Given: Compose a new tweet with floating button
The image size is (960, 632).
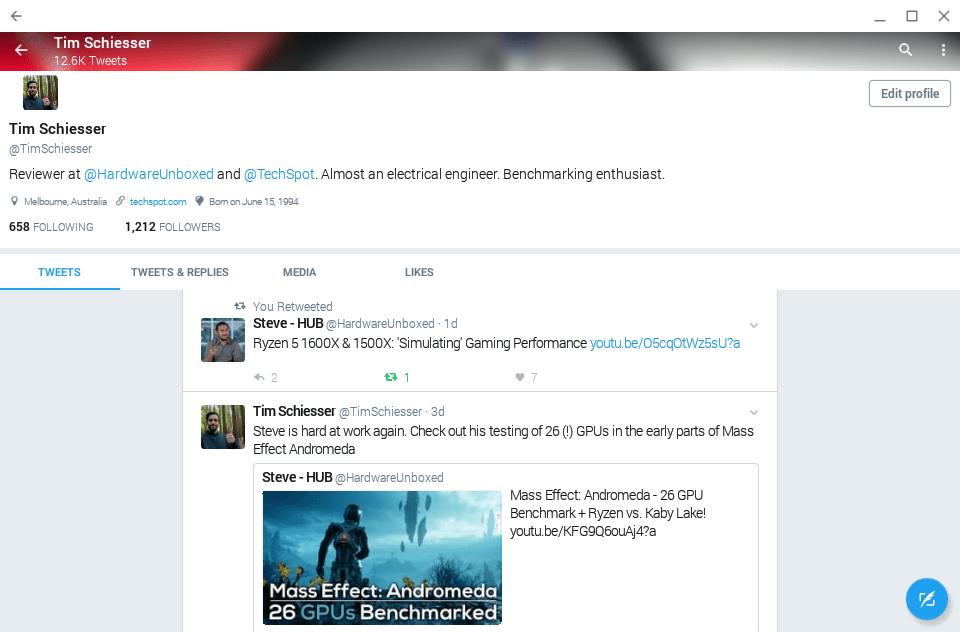Looking at the screenshot, I should tap(927, 598).
